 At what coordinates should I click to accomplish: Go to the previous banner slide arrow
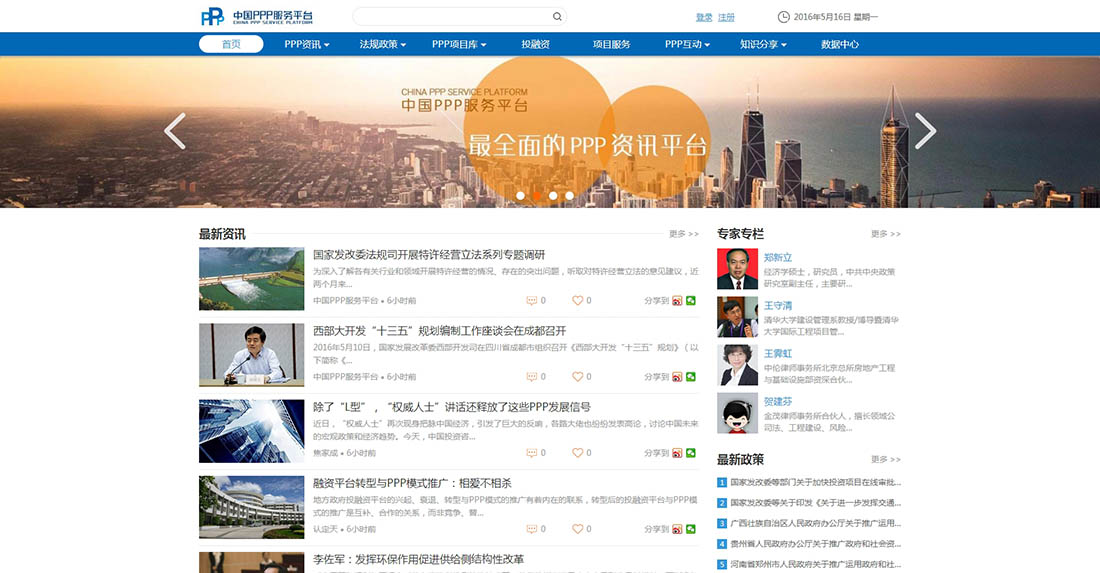(175, 131)
